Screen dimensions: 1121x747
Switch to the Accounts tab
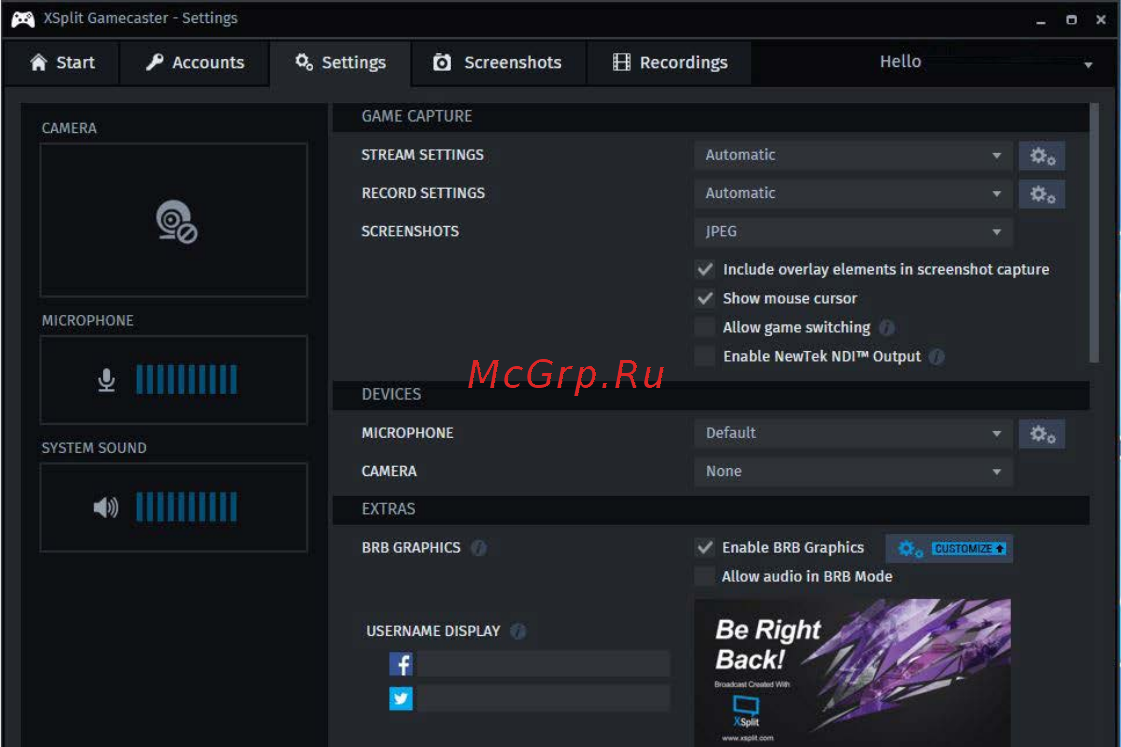[x=195, y=63]
